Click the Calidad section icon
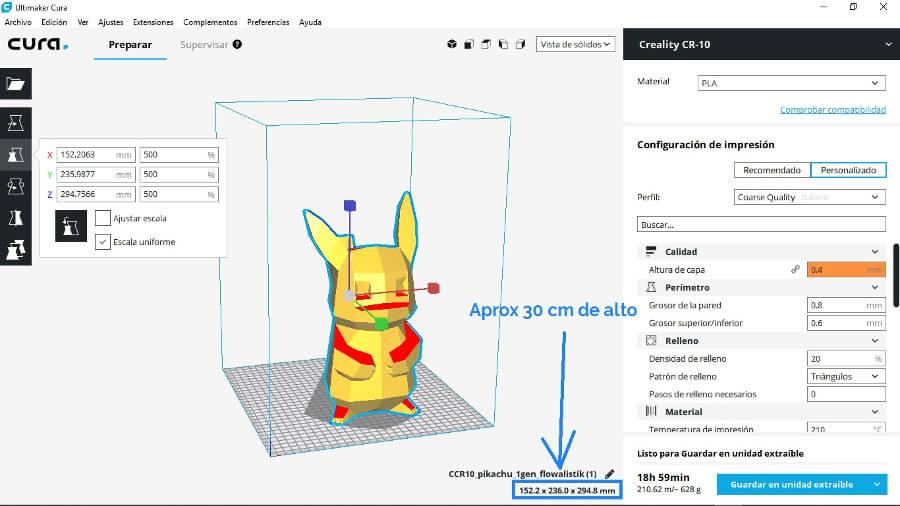This screenshot has width=900, height=506. click(651, 251)
